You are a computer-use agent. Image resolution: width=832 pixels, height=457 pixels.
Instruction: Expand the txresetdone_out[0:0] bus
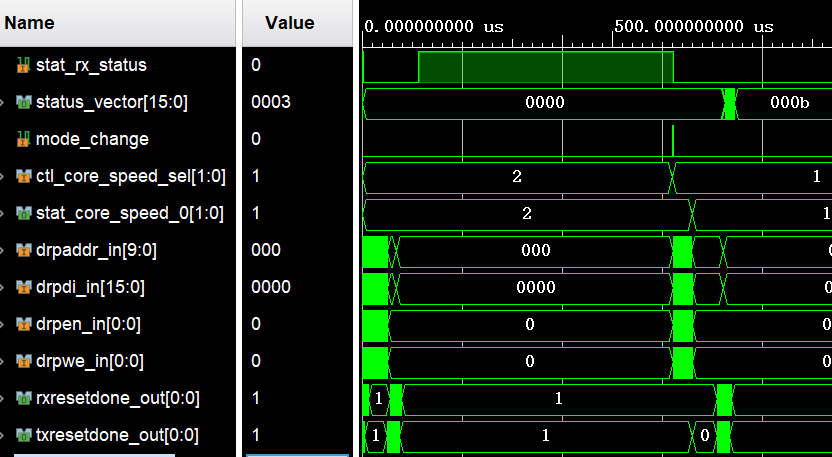pos(2,435)
